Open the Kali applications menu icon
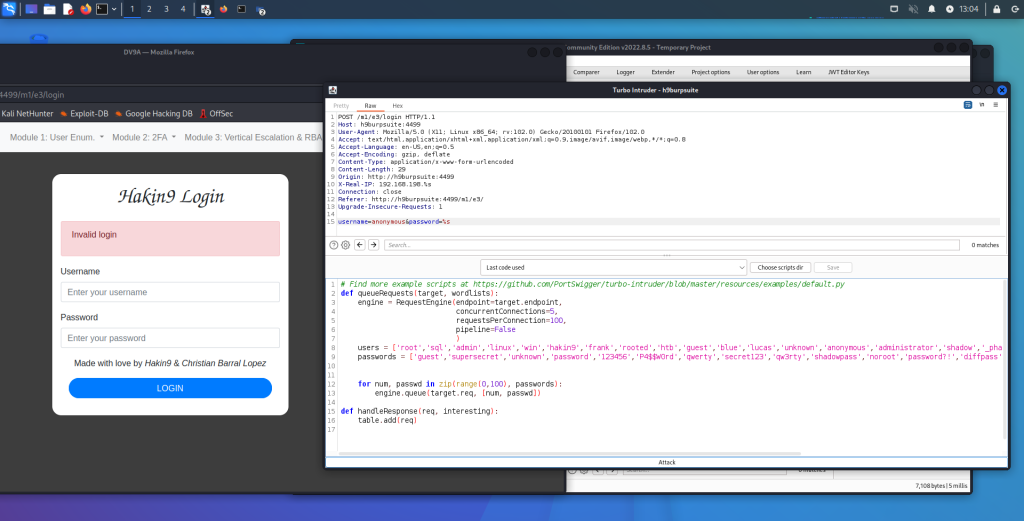The image size is (1024, 521). [x=9, y=9]
